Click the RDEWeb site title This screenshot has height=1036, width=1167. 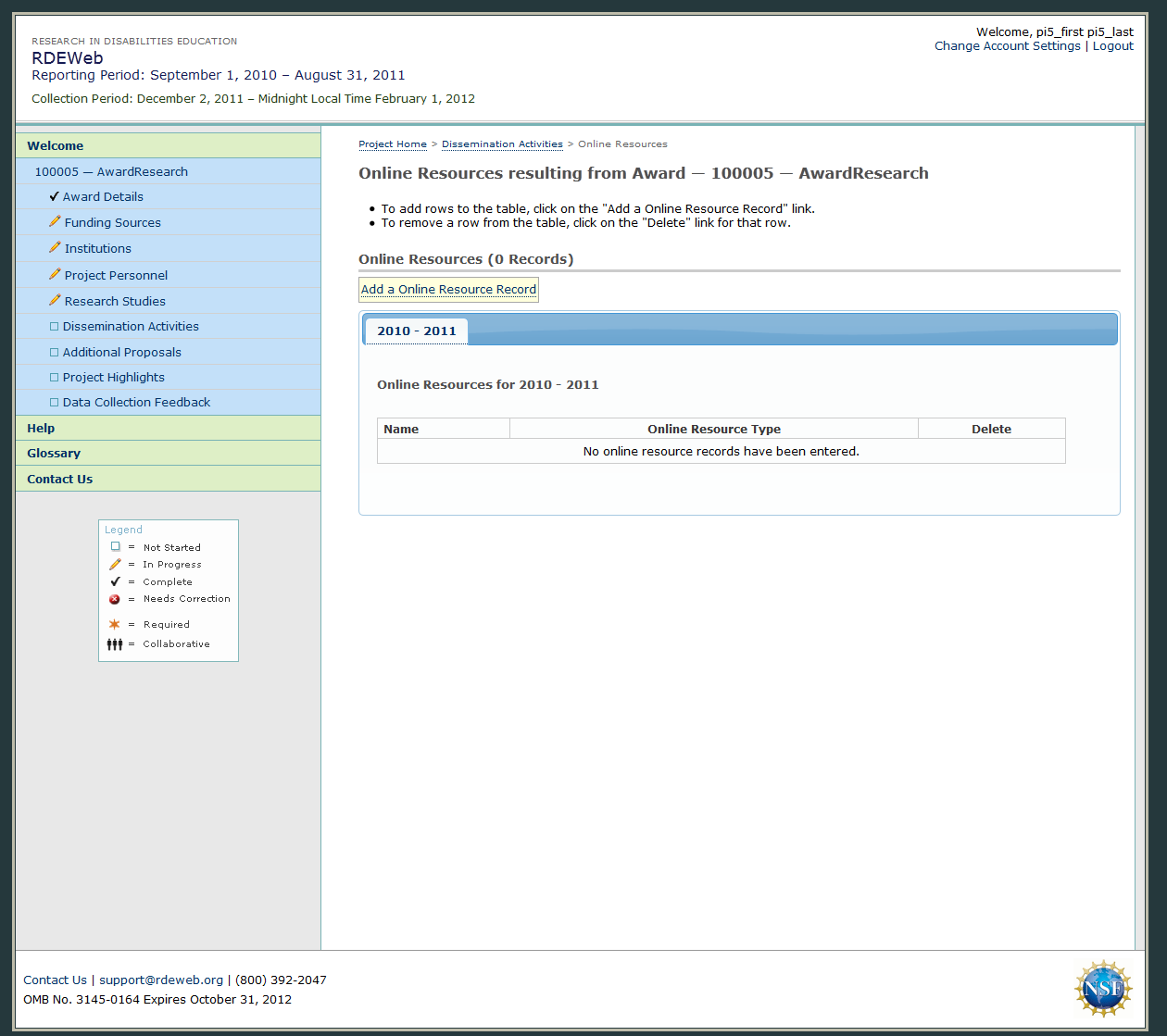click(x=68, y=57)
